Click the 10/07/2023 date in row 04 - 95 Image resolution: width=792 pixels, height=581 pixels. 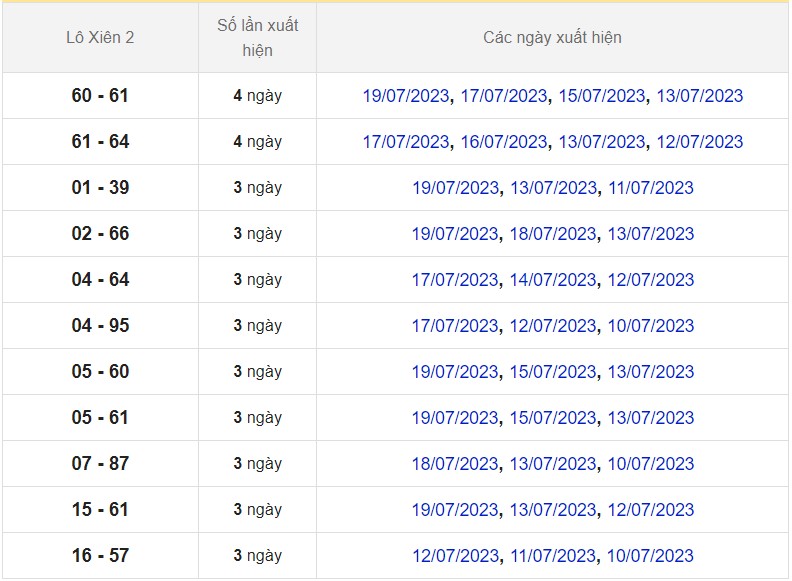[x=651, y=326]
